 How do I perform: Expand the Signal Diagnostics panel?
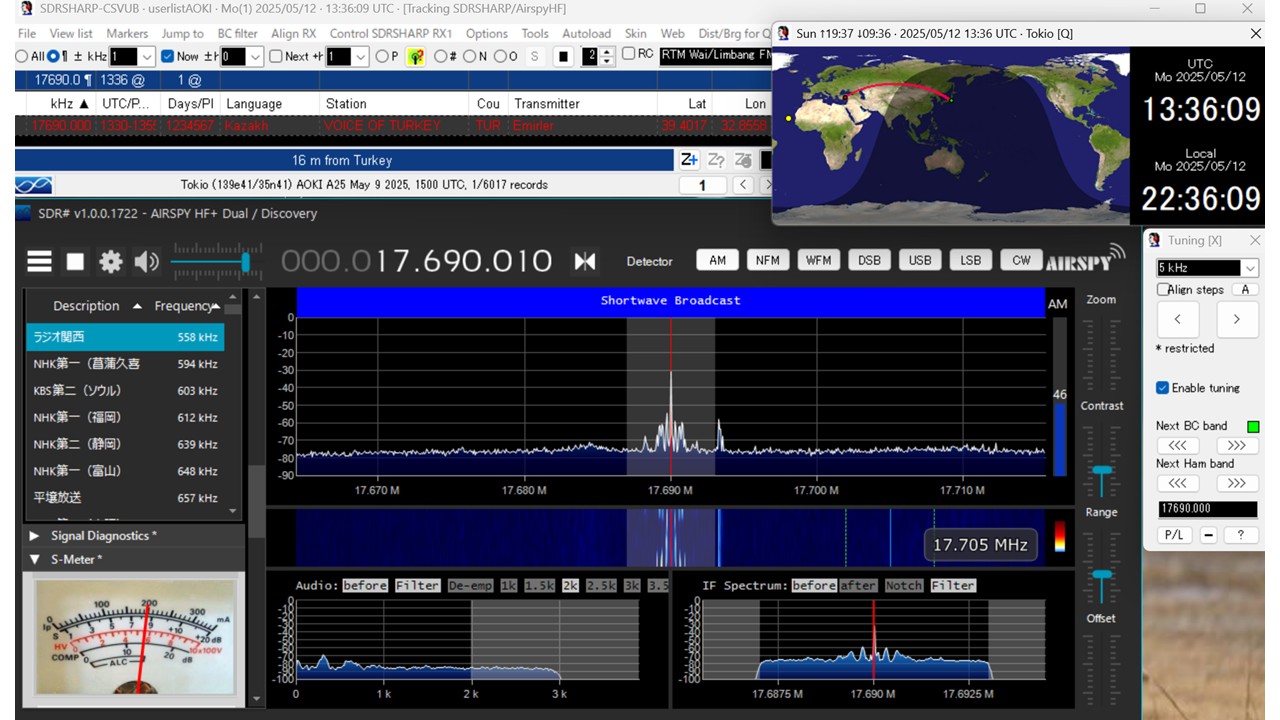click(x=34, y=536)
